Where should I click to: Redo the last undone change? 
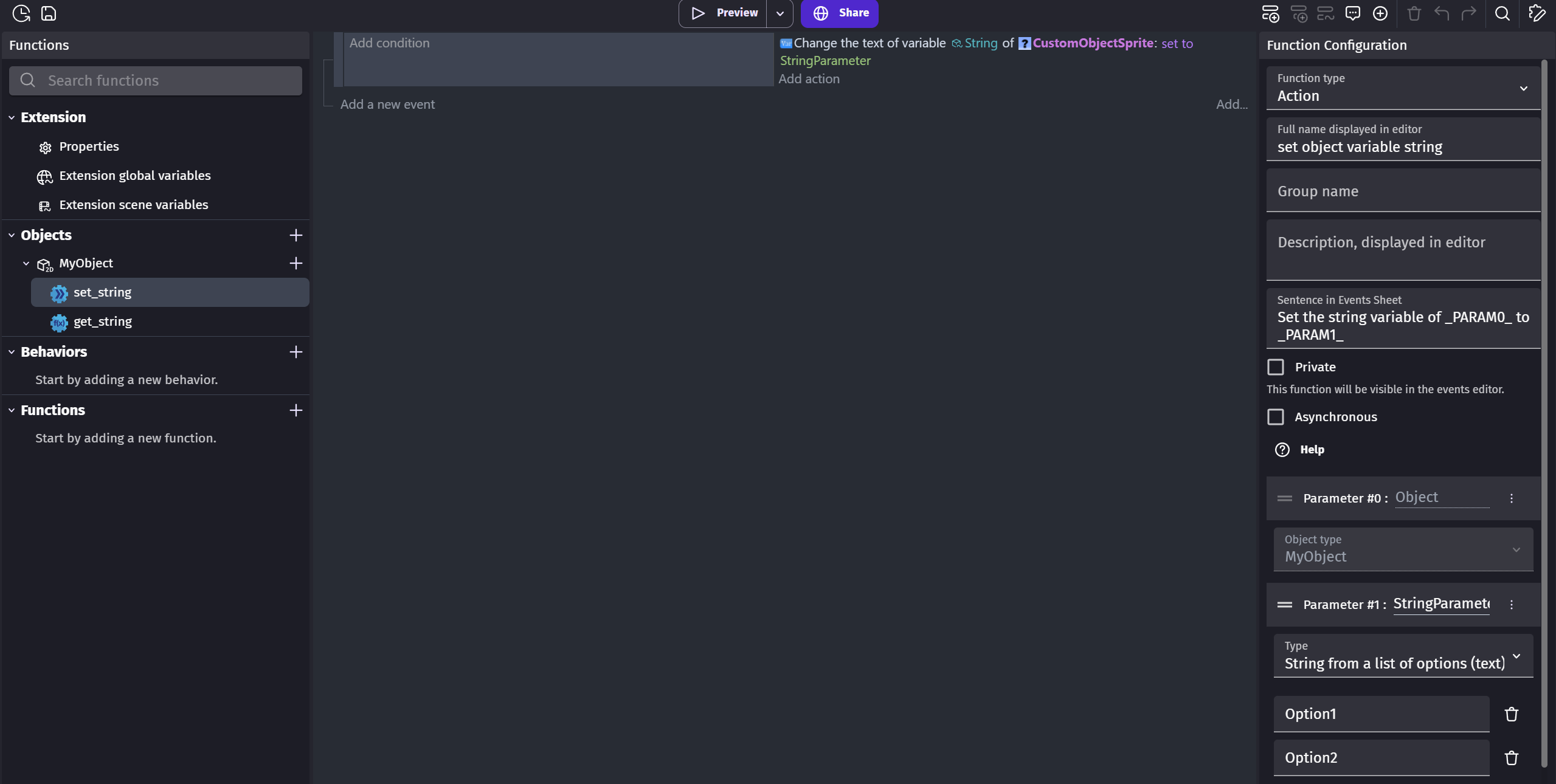1469,13
